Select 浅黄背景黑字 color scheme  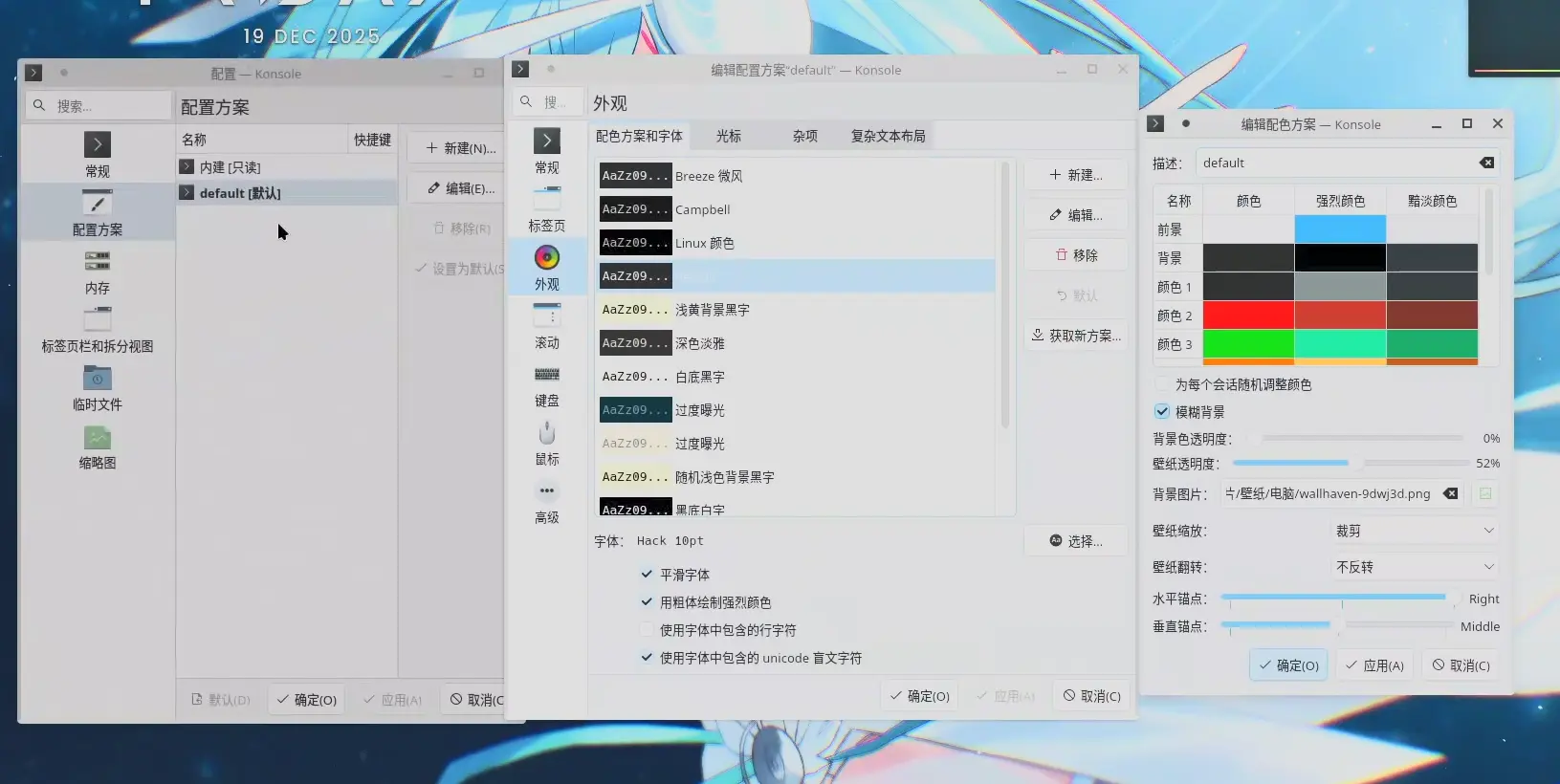[x=796, y=310]
